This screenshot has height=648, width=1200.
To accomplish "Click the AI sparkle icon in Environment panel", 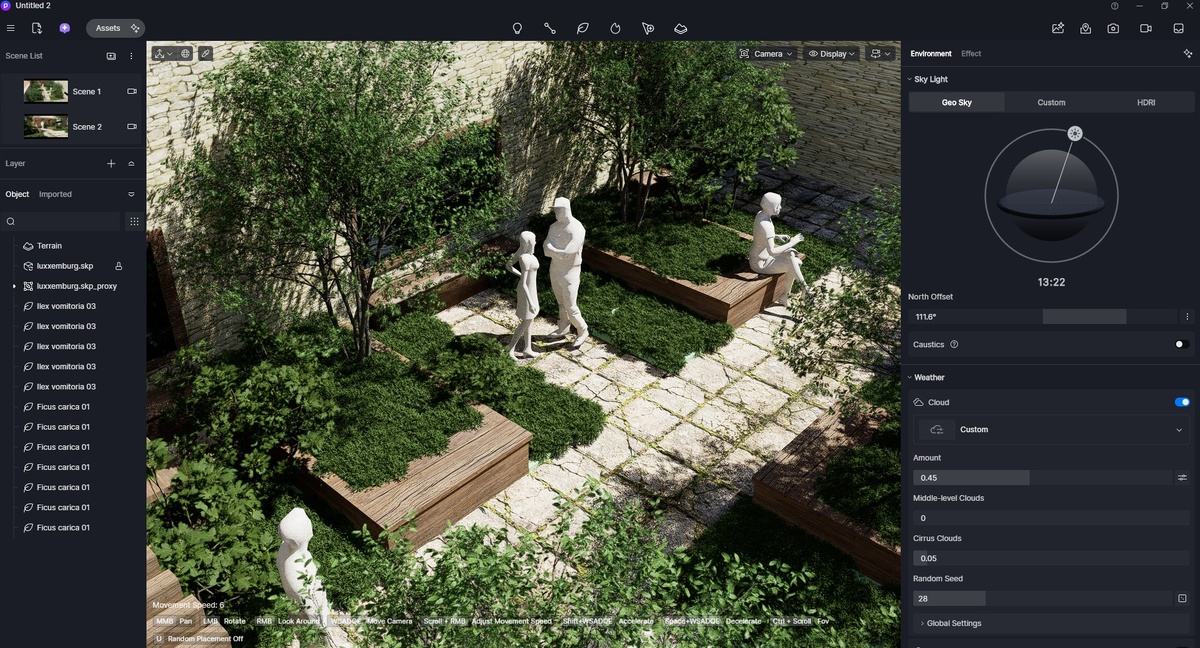I will click(x=1188, y=54).
